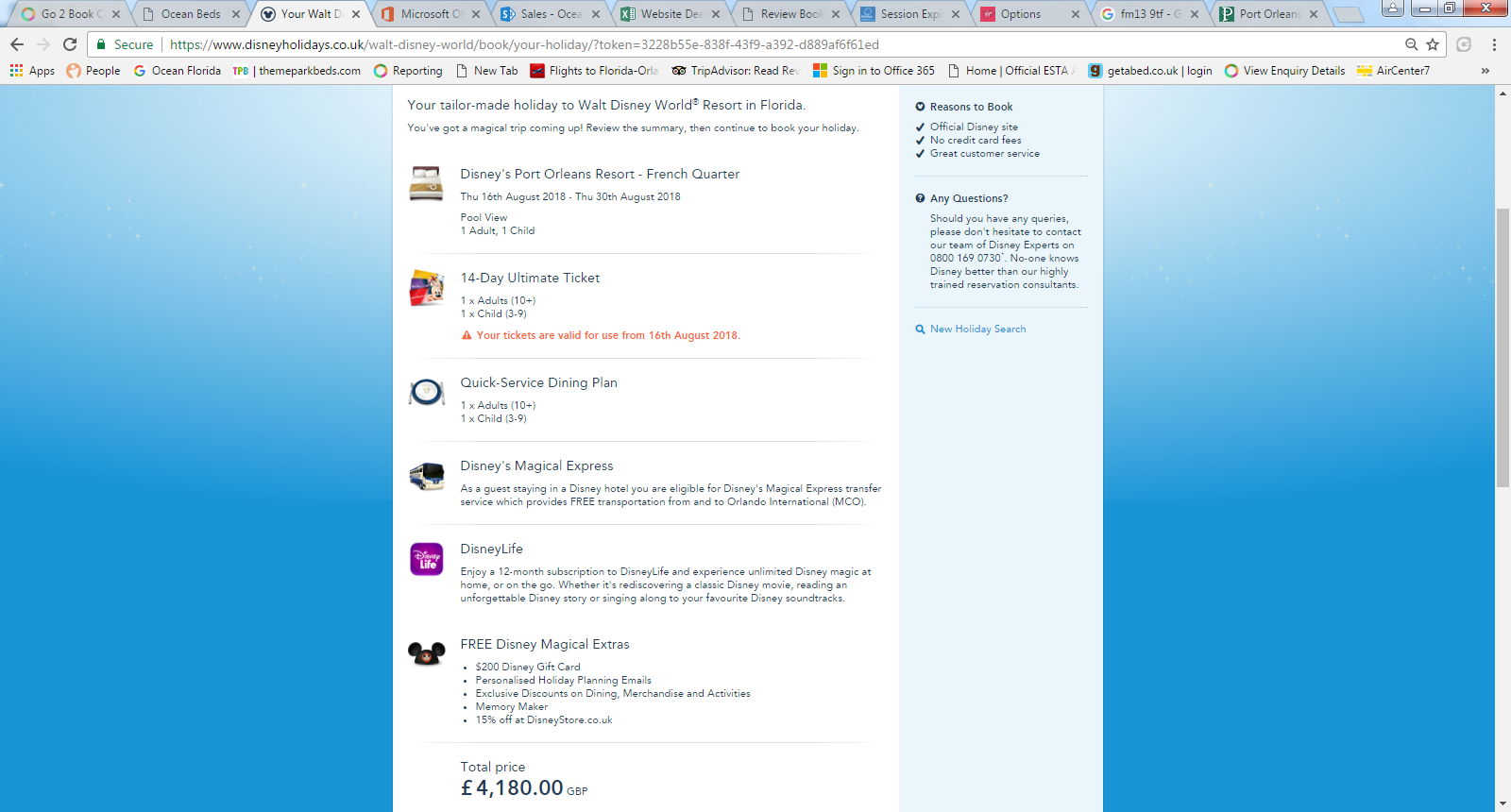The width and height of the screenshot is (1511, 812).
Task: Open the Apps shortcut in bookmarks bar
Action: pos(33,71)
